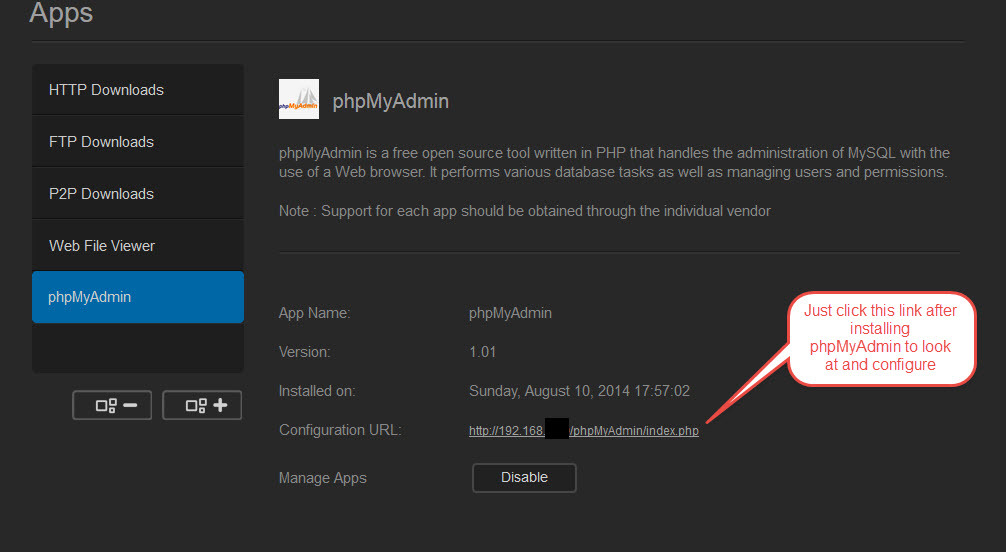Click the Configuration URL label
The image size is (1006, 552).
(340, 430)
